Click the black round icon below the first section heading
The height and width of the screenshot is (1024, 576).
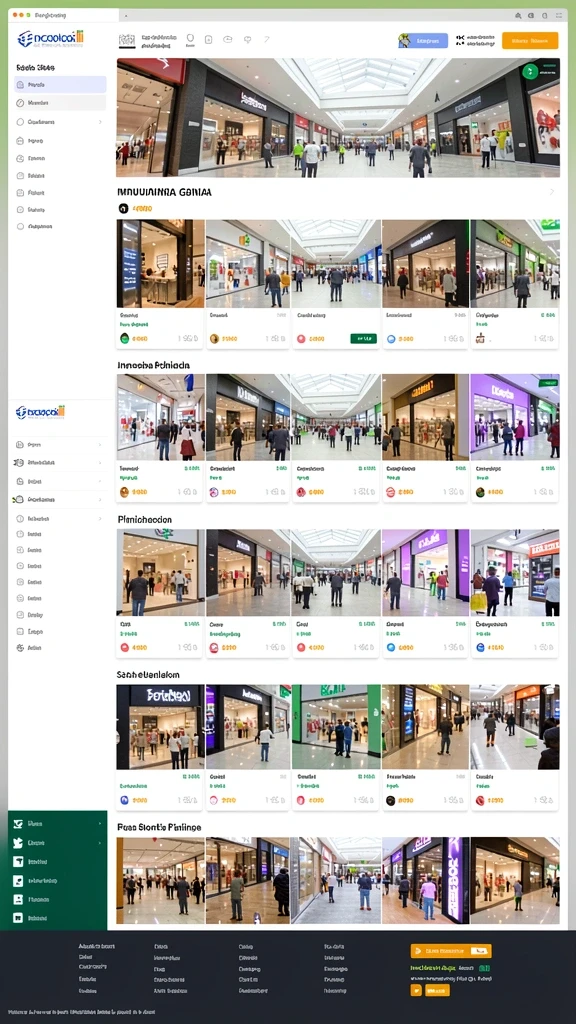coord(123,208)
